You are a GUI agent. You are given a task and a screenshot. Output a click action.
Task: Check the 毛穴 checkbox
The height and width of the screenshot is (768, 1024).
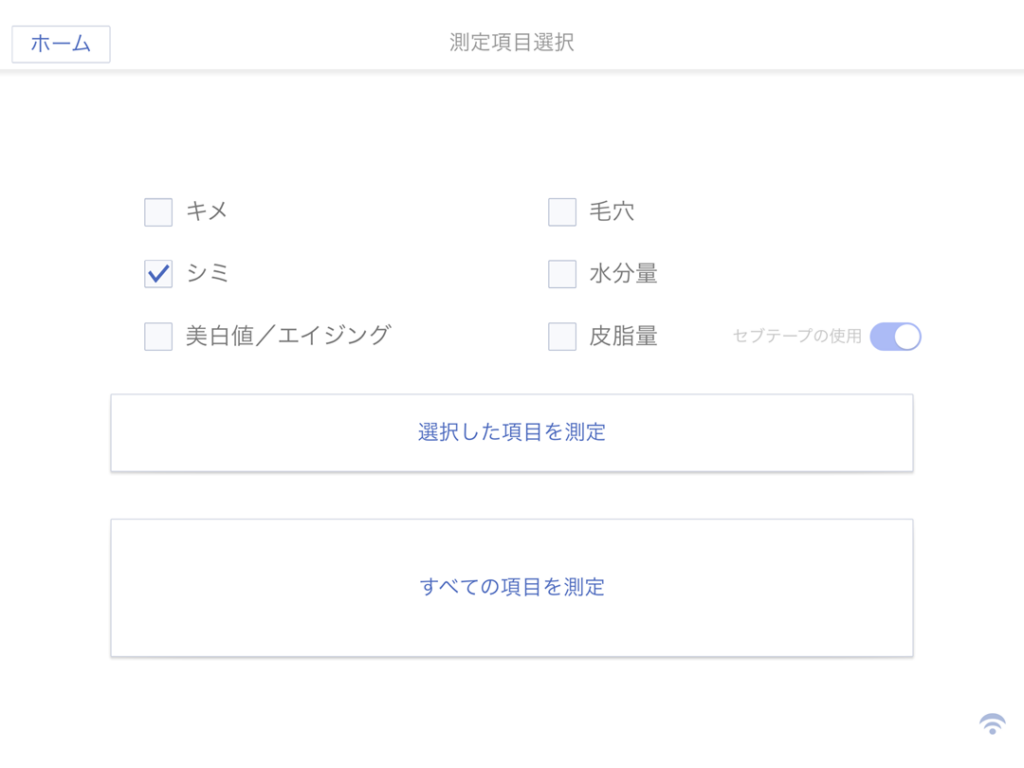(x=562, y=212)
